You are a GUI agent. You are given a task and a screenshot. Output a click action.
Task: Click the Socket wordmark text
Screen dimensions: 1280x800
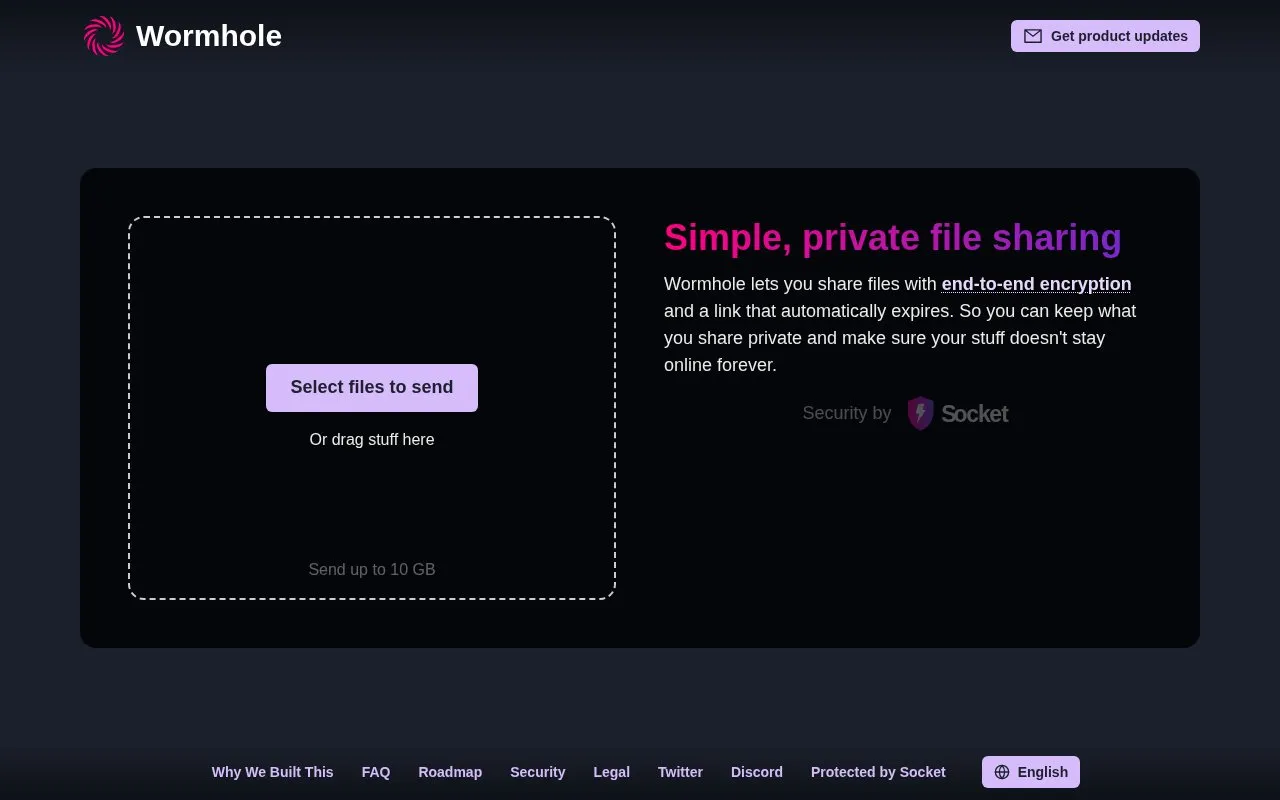[x=974, y=414]
